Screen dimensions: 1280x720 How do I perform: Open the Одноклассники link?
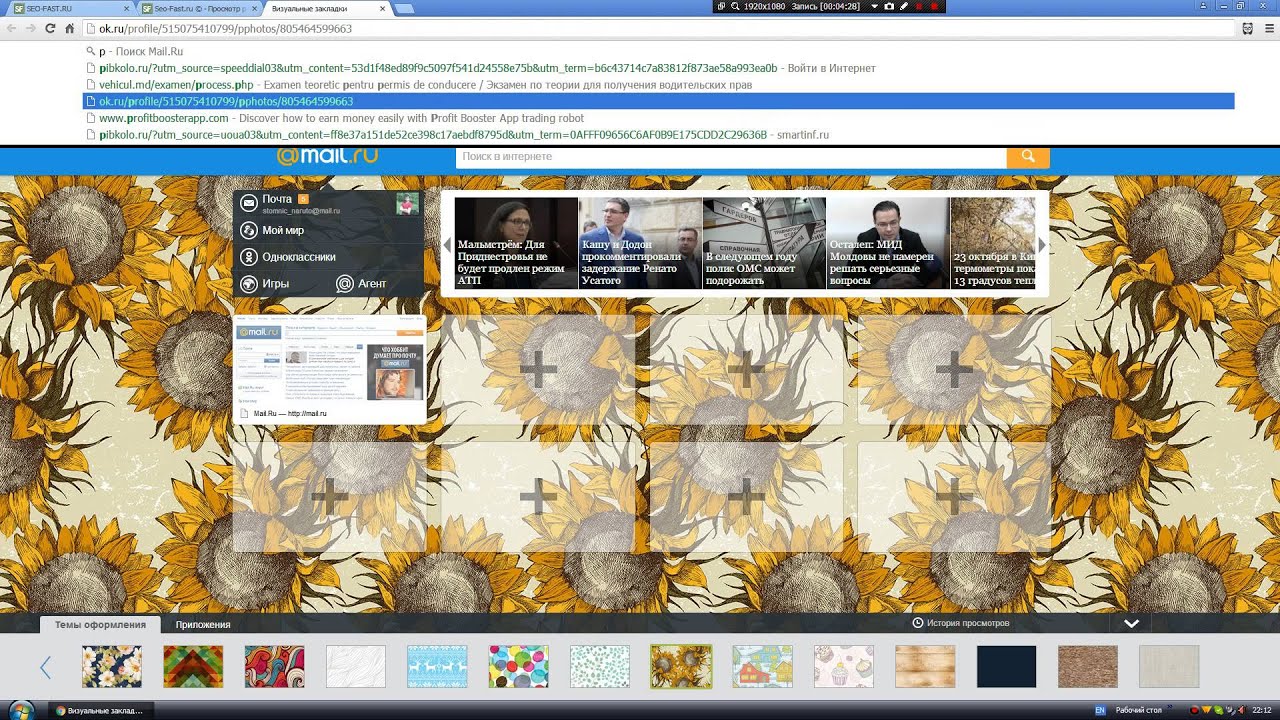tap(299, 257)
